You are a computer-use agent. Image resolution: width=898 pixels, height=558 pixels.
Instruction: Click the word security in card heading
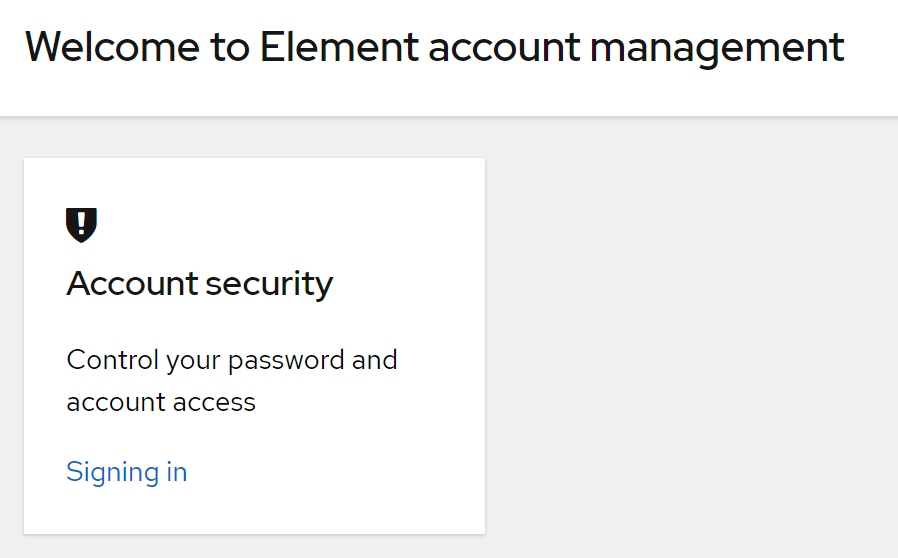pyautogui.click(x=269, y=285)
